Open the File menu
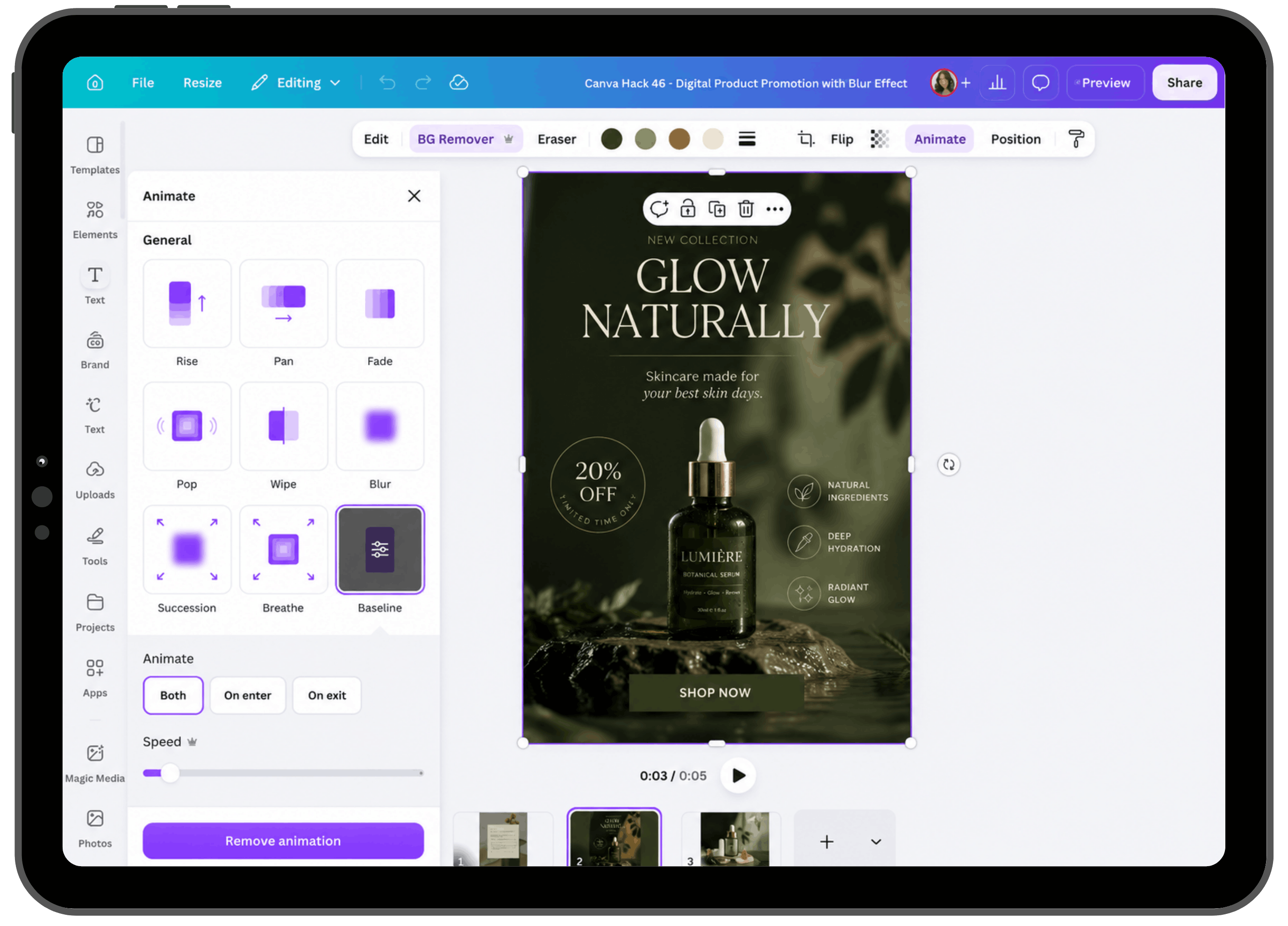Viewport: 1288px width, 926px height. pos(143,83)
